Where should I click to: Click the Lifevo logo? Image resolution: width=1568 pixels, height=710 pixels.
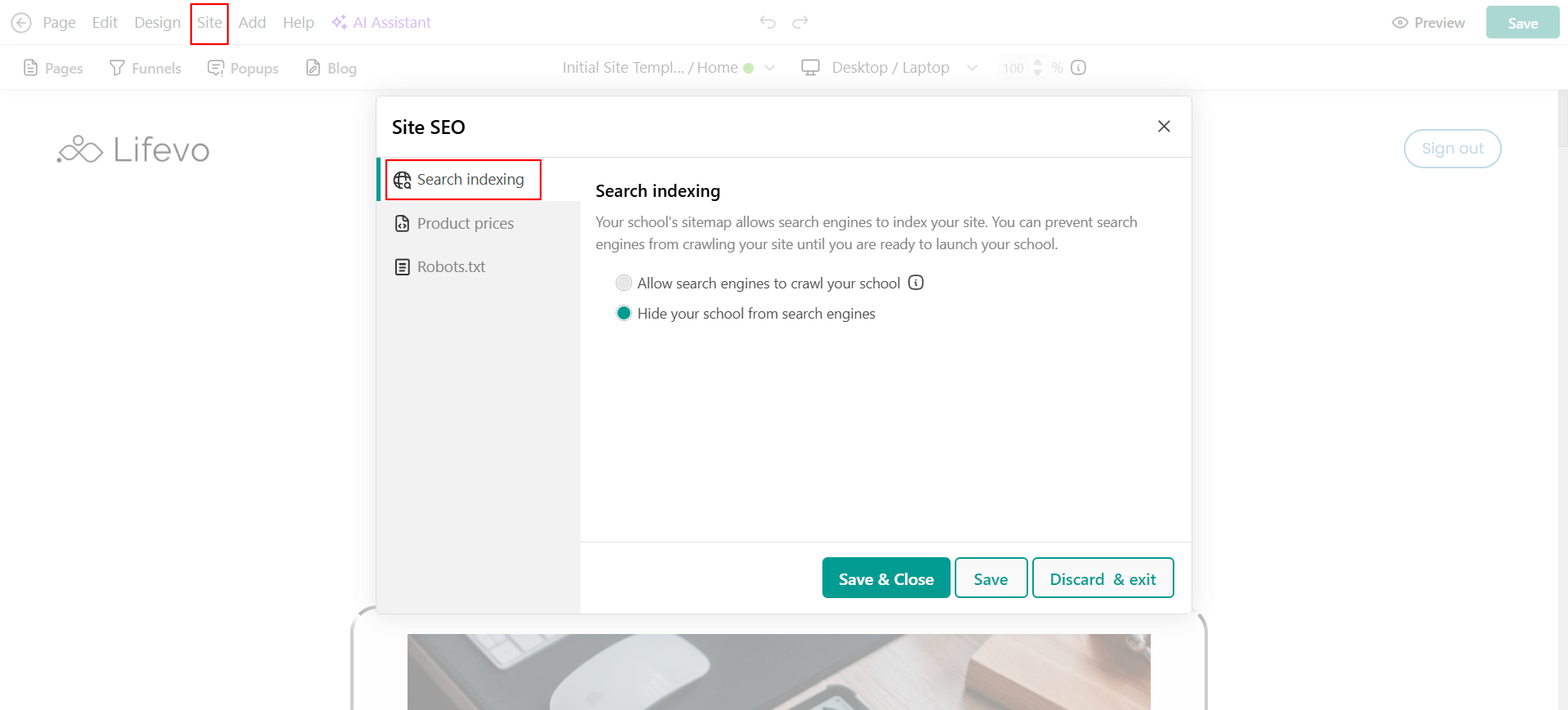click(133, 150)
